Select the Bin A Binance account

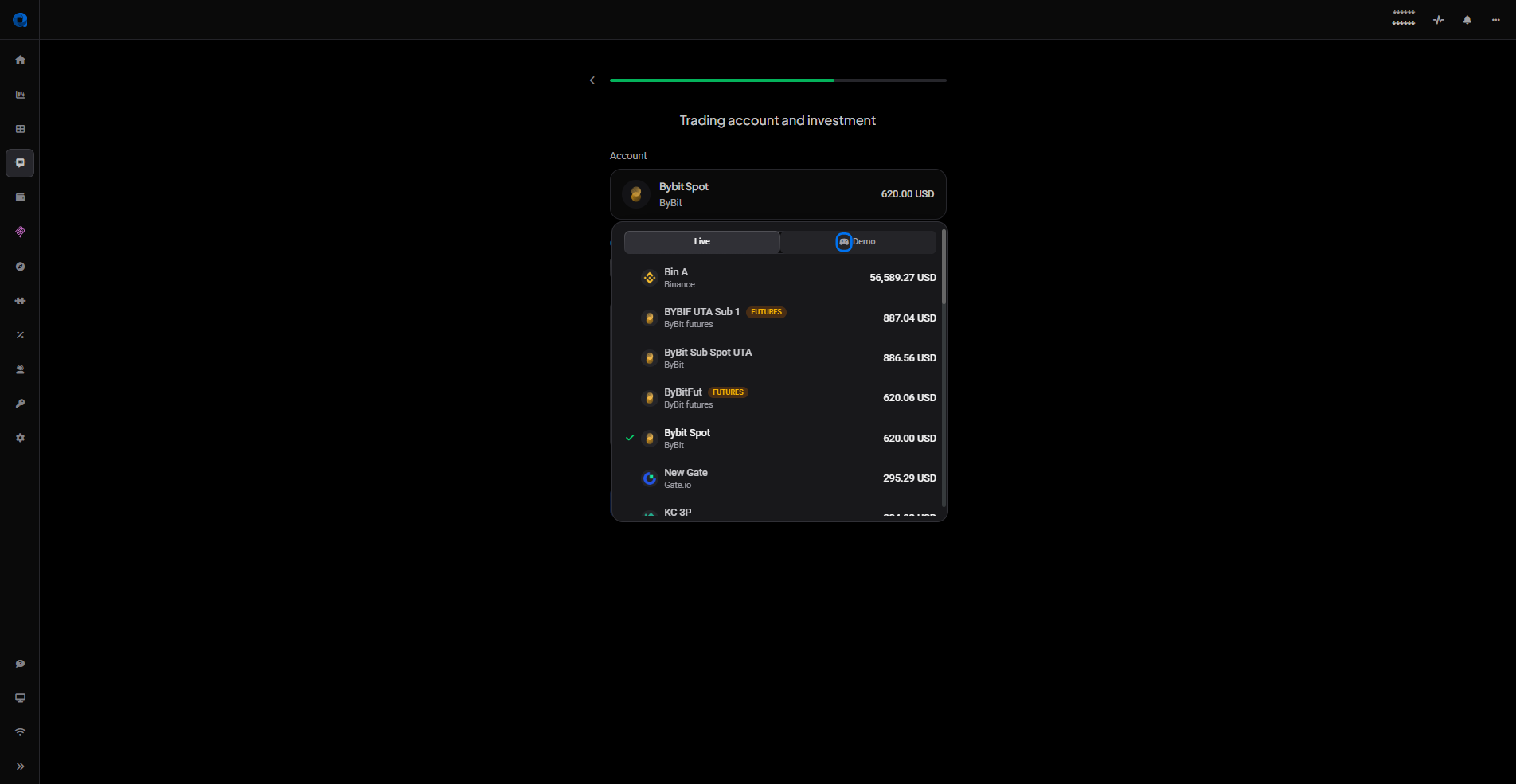click(780, 278)
